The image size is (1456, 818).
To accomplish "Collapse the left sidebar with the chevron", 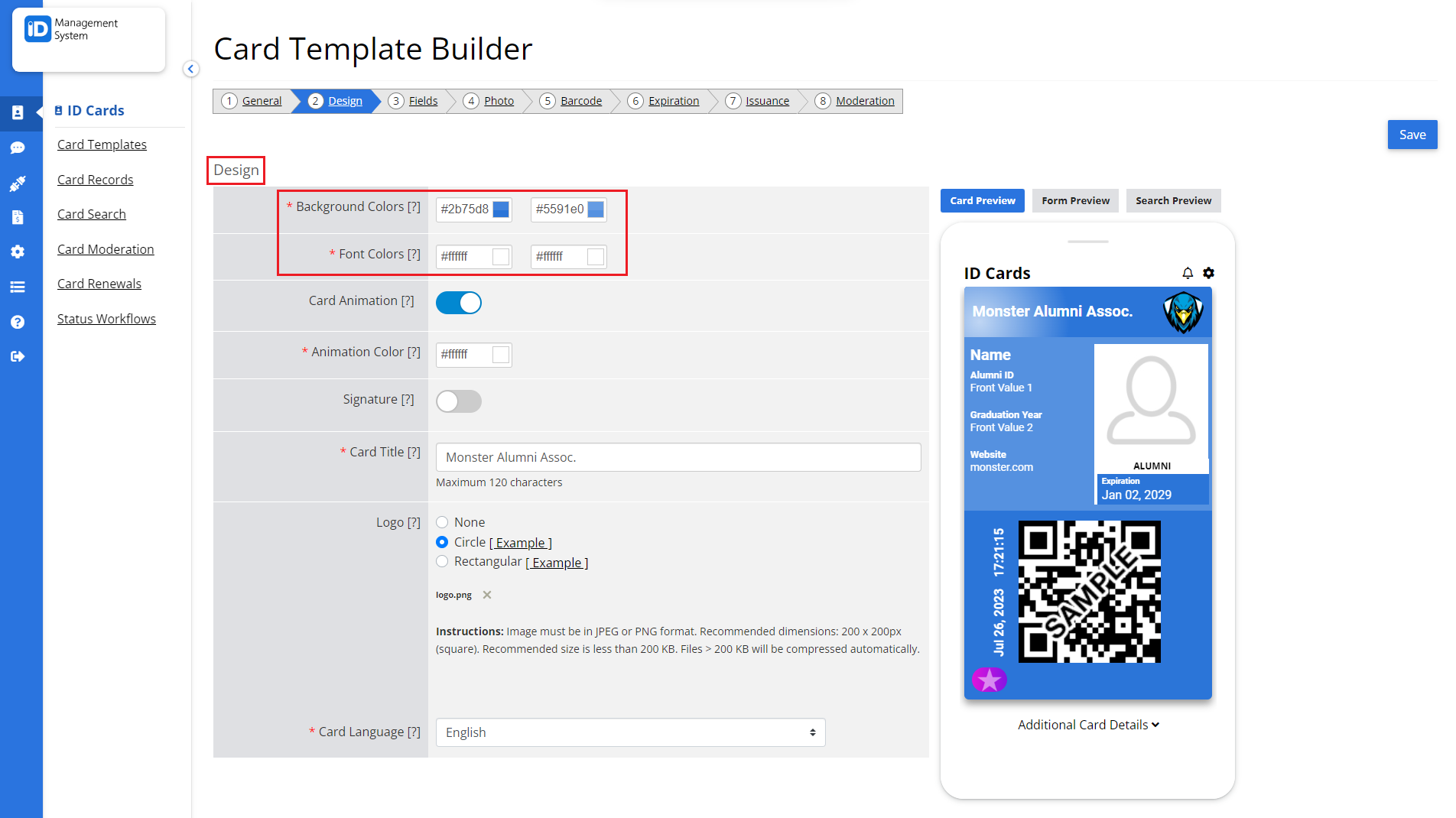I will pyautogui.click(x=191, y=69).
